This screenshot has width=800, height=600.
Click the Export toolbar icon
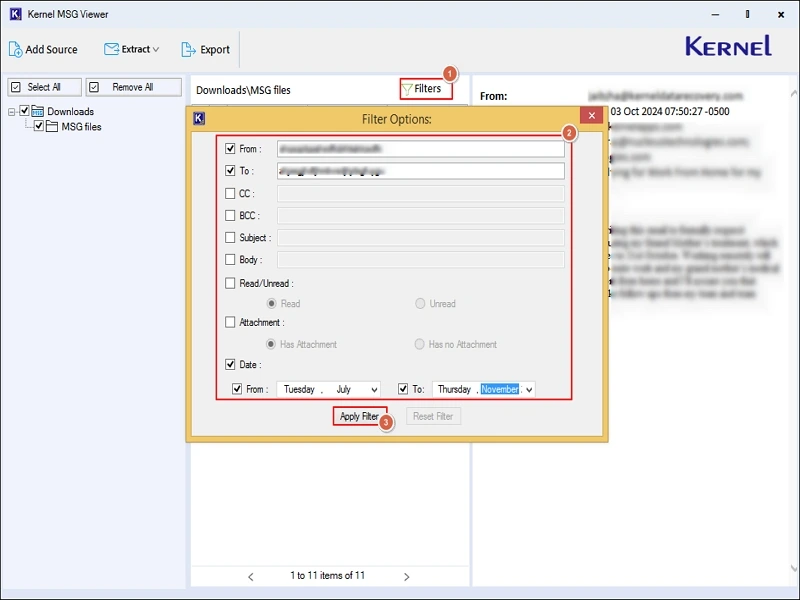coord(188,49)
